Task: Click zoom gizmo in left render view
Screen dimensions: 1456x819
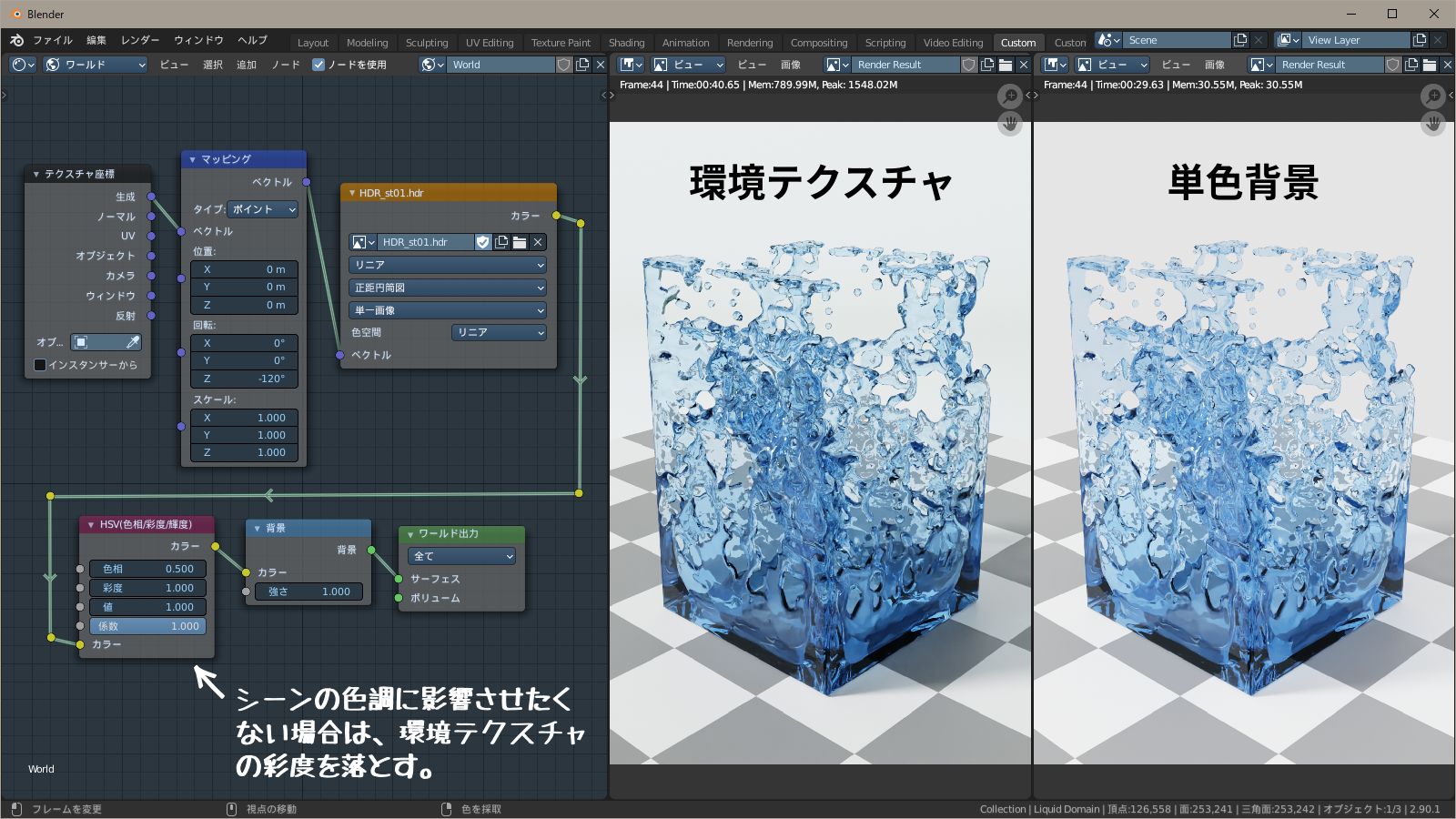Action: 1009,96
